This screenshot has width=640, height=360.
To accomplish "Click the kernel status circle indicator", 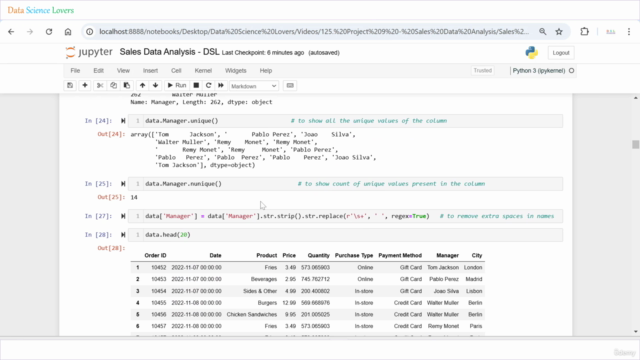I will (571, 71).
